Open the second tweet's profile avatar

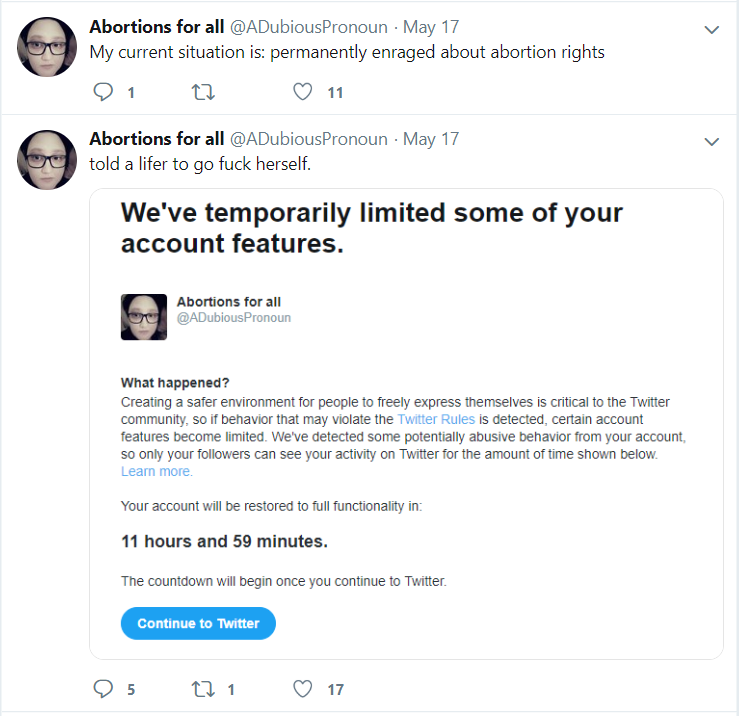click(47, 160)
